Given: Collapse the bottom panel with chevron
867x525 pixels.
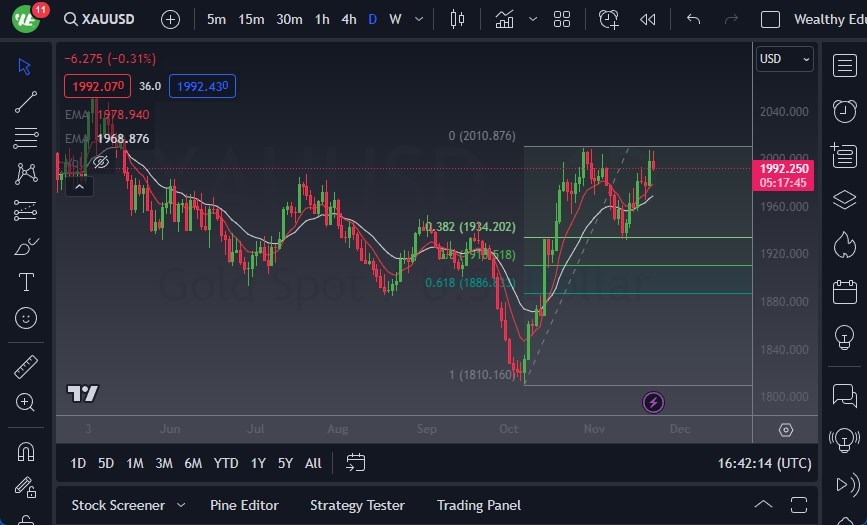Looking at the screenshot, I should [763, 505].
